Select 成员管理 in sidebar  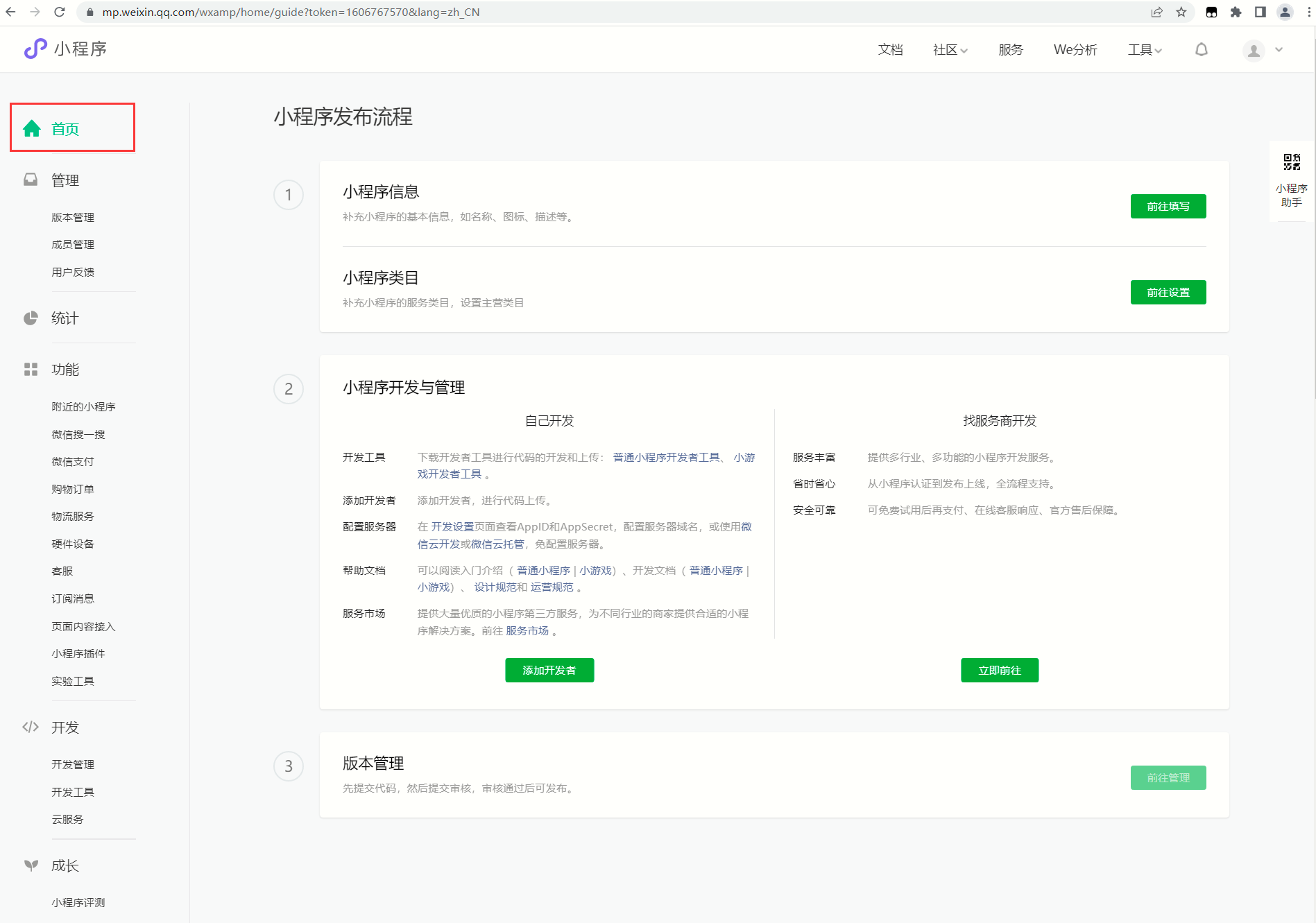pyautogui.click(x=73, y=244)
